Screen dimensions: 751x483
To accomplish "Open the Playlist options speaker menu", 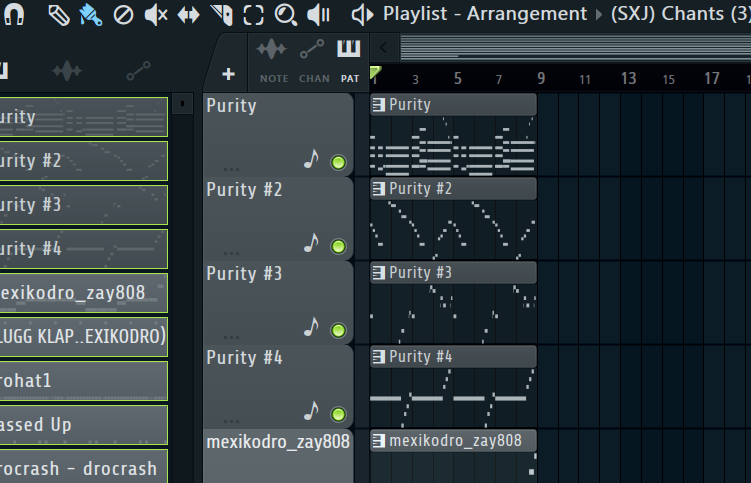I will pos(363,15).
